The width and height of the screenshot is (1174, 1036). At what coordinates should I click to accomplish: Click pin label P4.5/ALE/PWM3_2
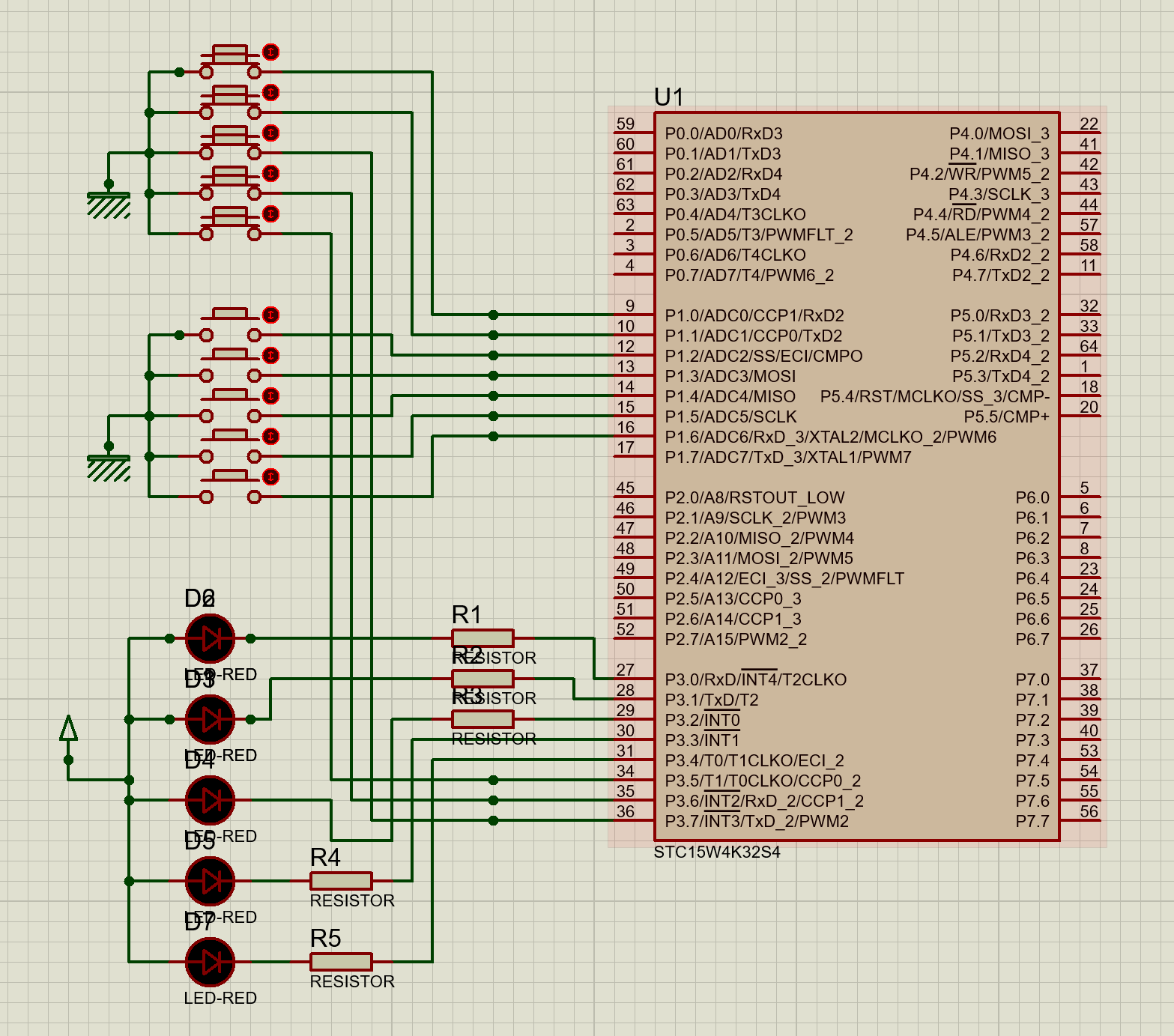pyautogui.click(x=978, y=234)
